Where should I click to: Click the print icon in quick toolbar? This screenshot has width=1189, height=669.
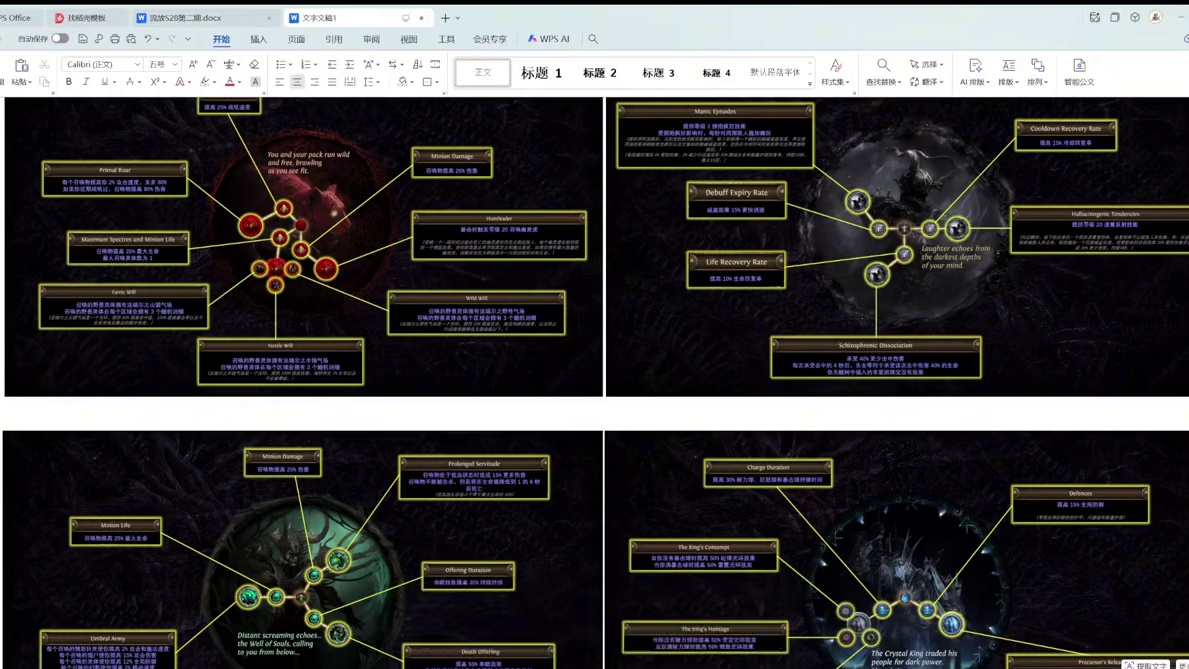(115, 39)
